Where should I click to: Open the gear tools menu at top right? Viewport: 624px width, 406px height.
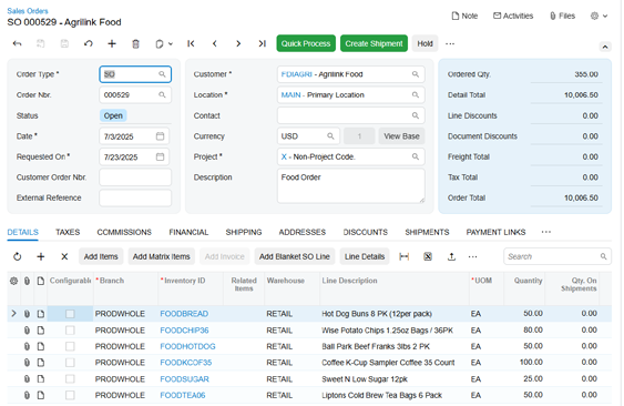point(599,16)
